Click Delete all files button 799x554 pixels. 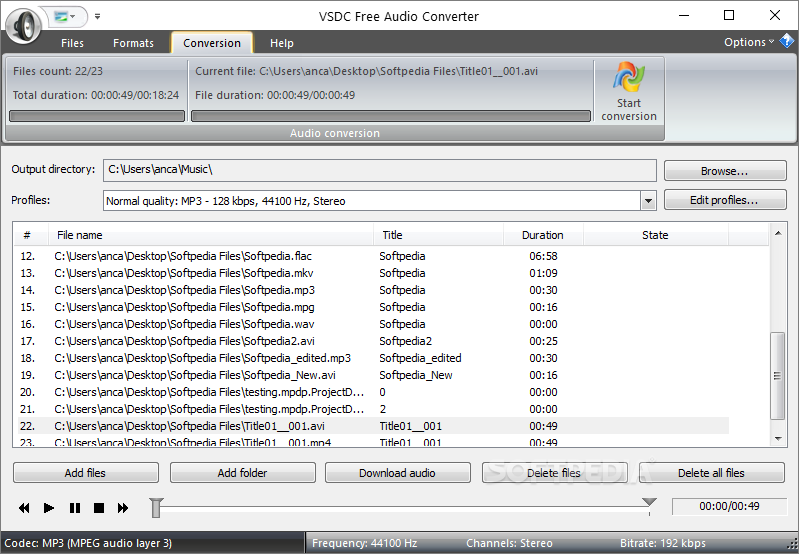[x=711, y=473]
